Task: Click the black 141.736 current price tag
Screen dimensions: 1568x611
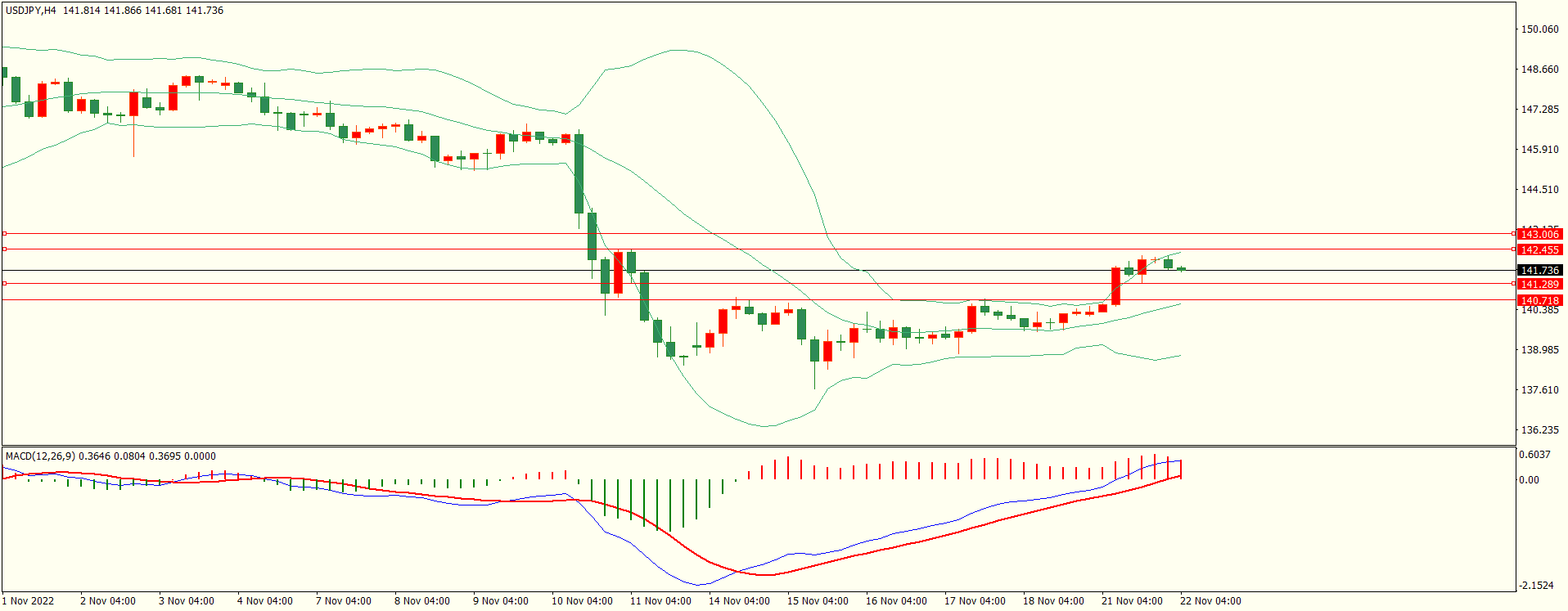Action: tap(1539, 271)
